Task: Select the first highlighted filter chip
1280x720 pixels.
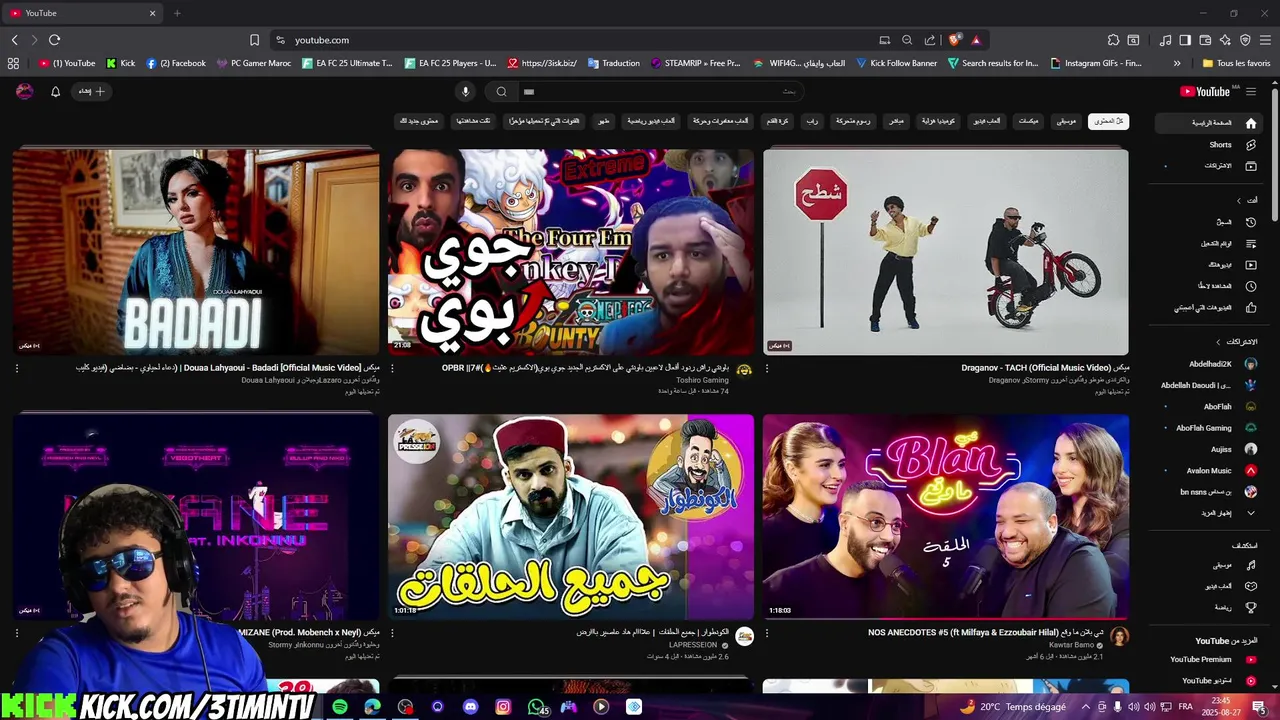Action: [x=1108, y=121]
